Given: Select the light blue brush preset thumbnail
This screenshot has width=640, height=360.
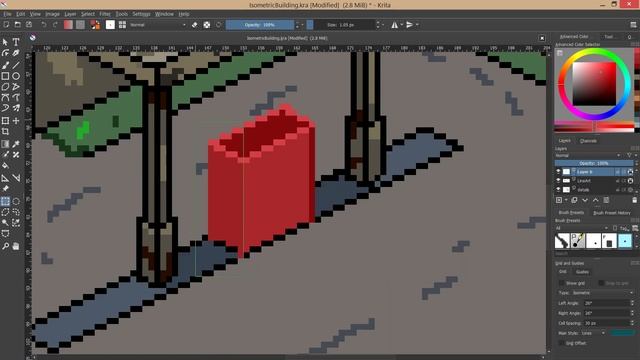Looking at the screenshot, I should pyautogui.click(x=625, y=241).
